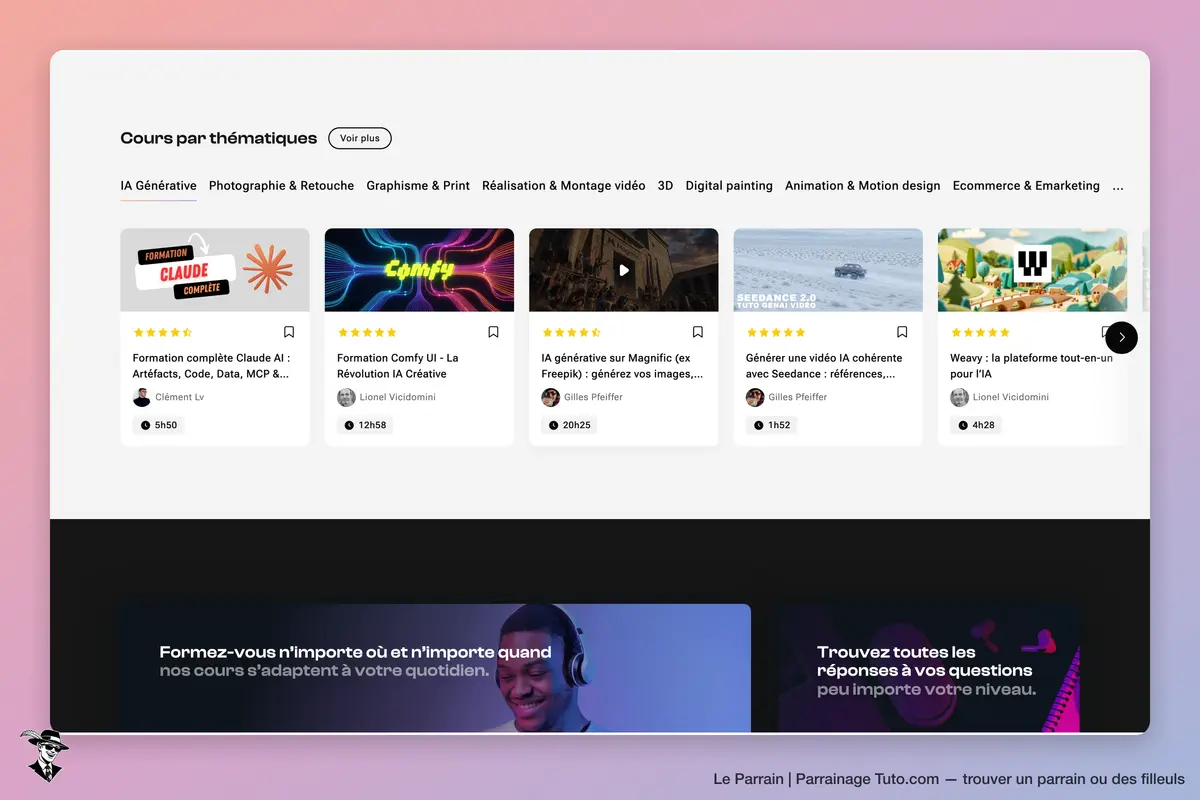Click the star rating on the Seedance card
1200x800 pixels.
click(776, 332)
